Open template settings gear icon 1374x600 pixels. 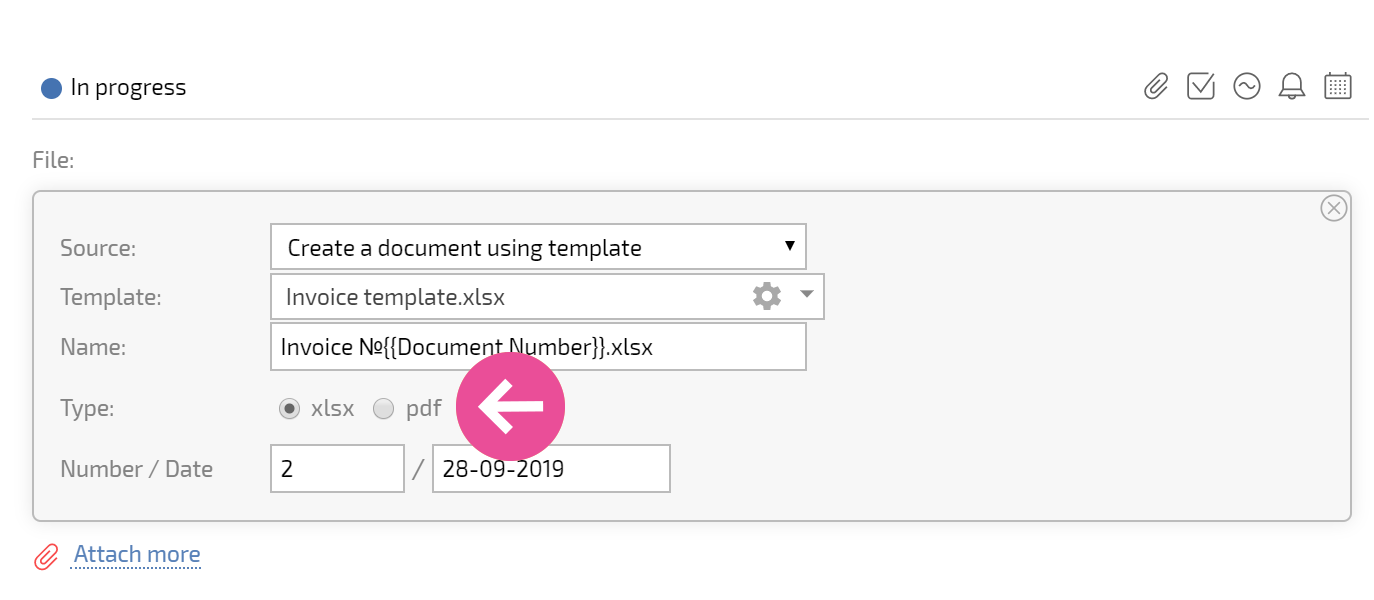[x=767, y=296]
